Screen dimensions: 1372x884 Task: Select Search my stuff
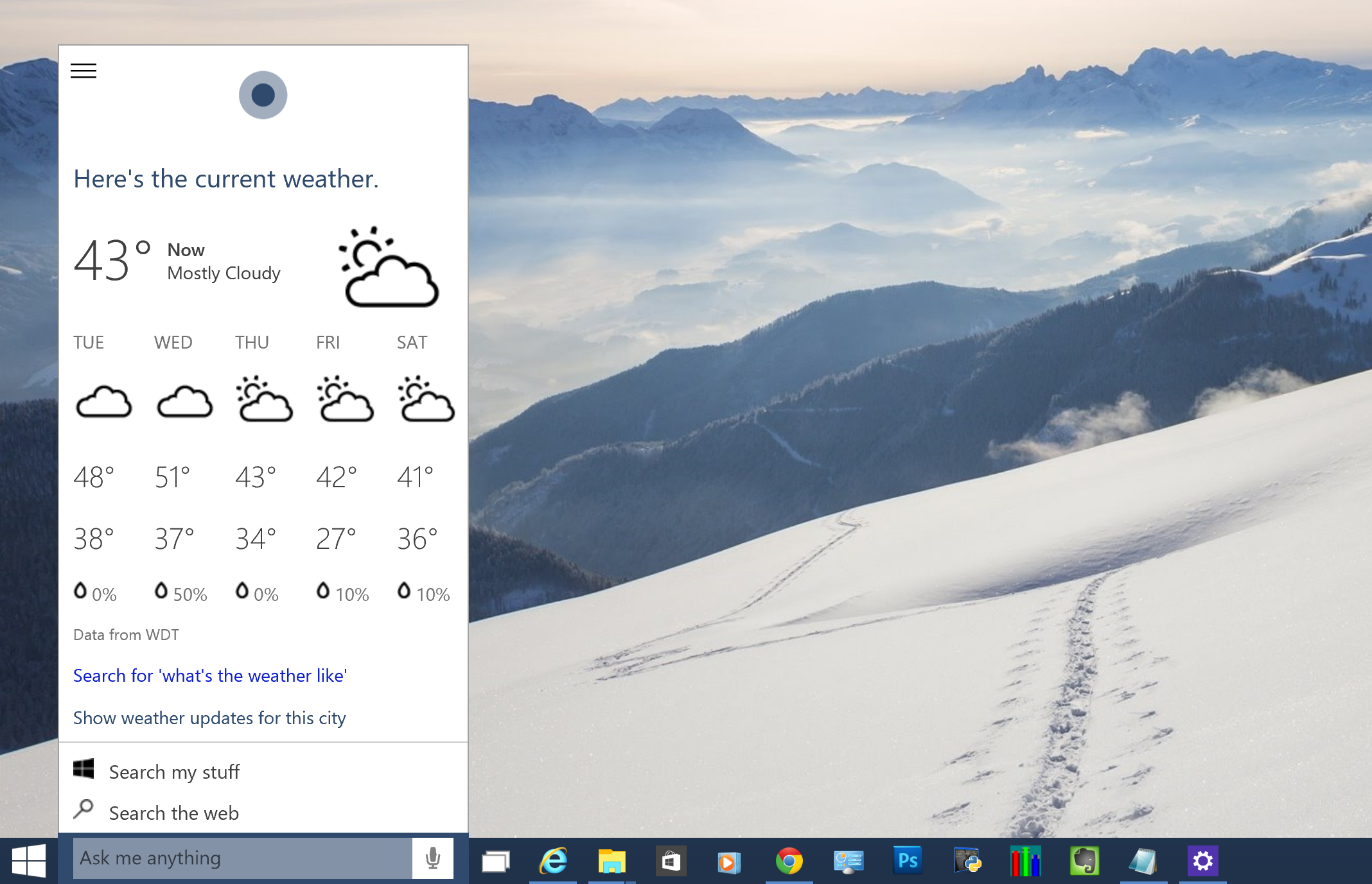pos(173,771)
